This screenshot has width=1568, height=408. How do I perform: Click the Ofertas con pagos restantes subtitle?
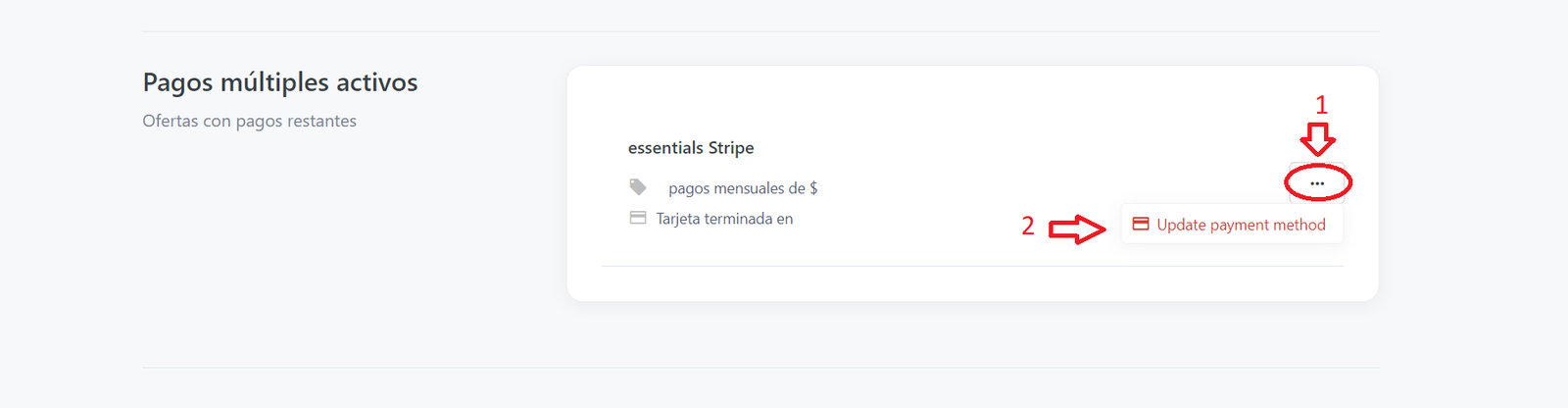[249, 121]
